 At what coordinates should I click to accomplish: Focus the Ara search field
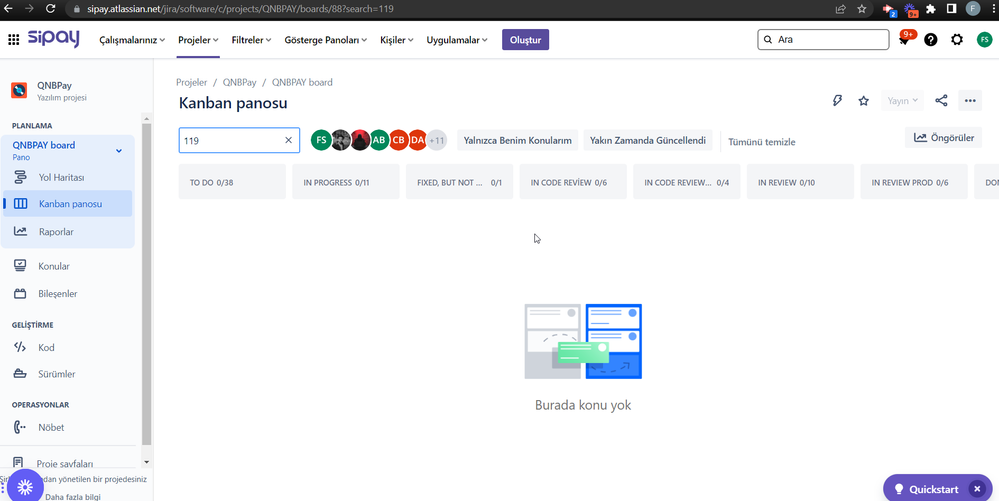823,40
